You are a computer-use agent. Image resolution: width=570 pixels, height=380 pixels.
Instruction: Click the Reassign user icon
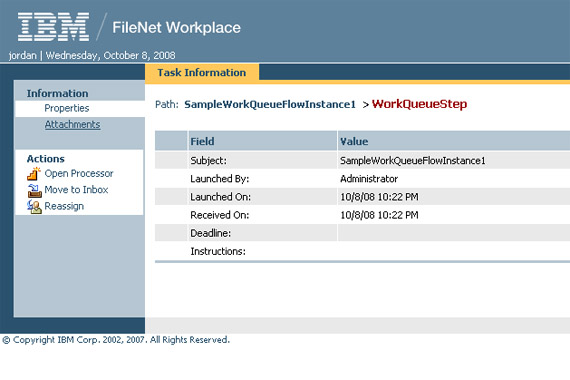click(35, 207)
